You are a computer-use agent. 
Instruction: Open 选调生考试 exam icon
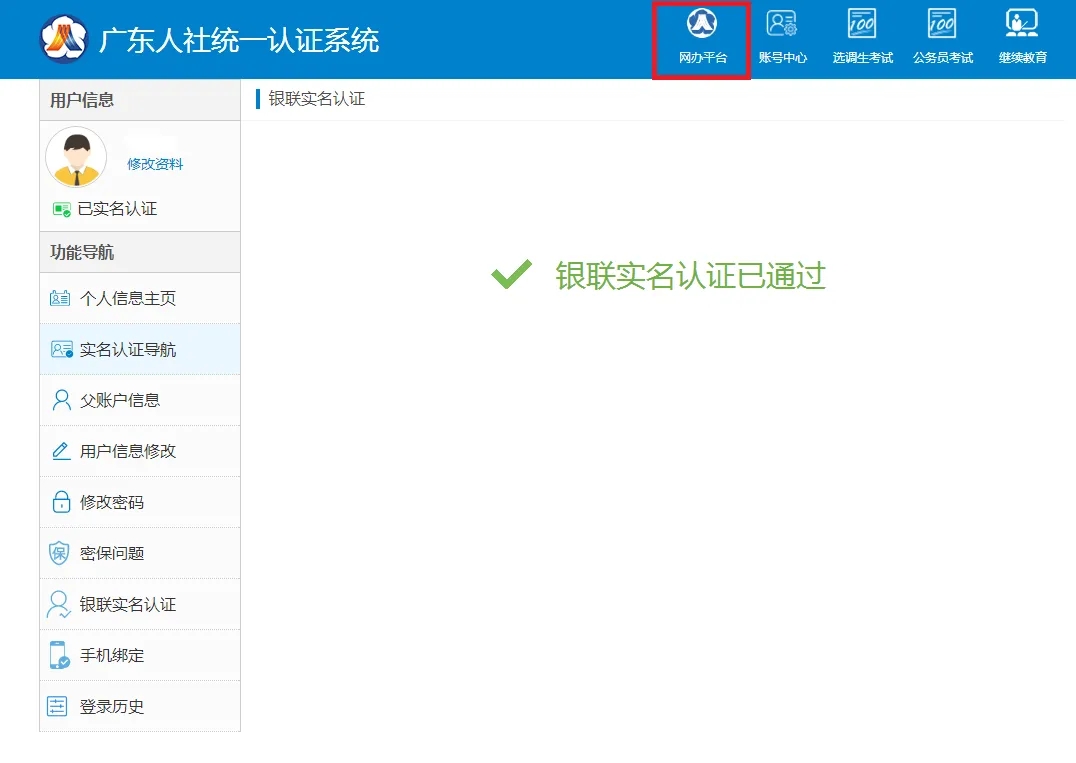(x=862, y=23)
